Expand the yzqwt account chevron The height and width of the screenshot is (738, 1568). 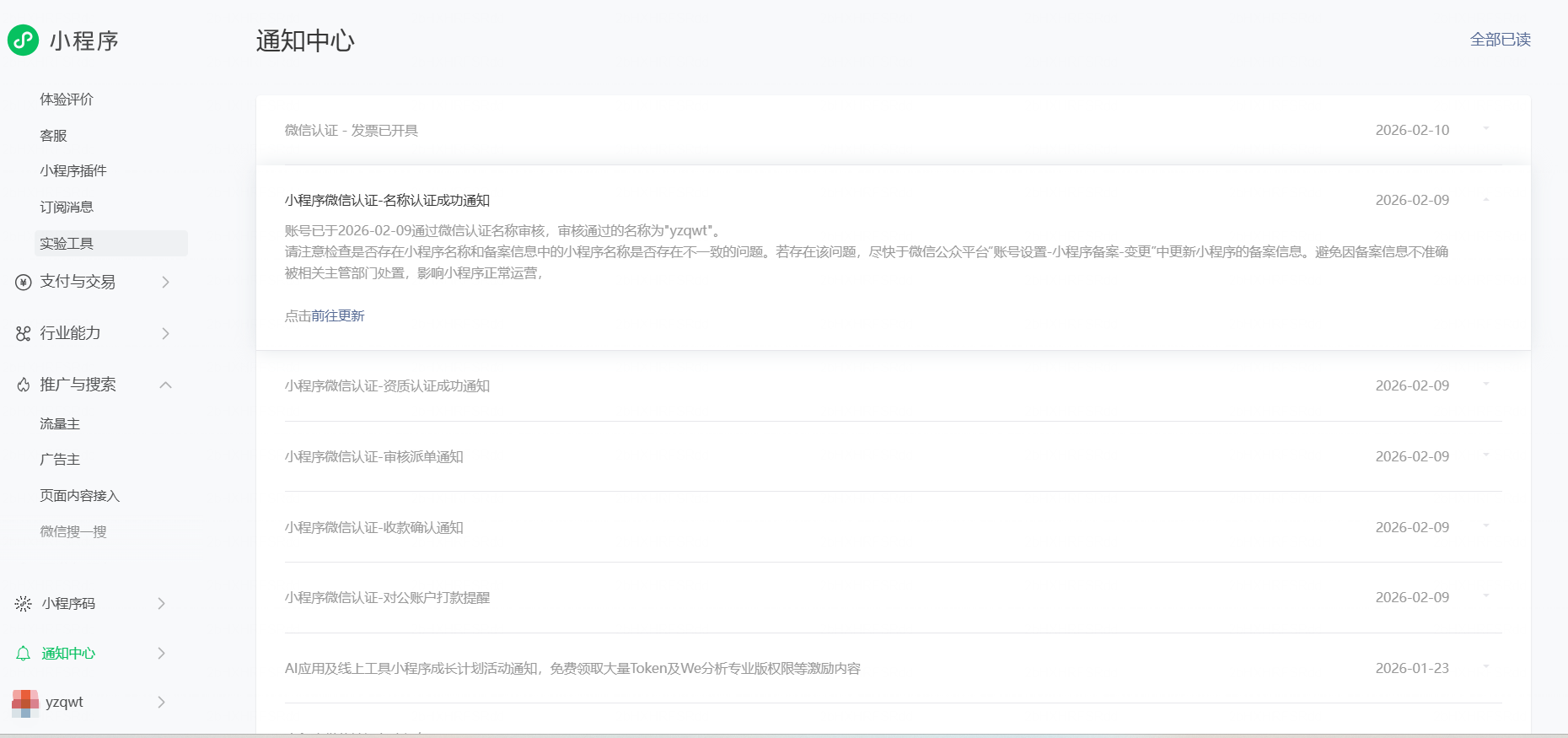(161, 703)
